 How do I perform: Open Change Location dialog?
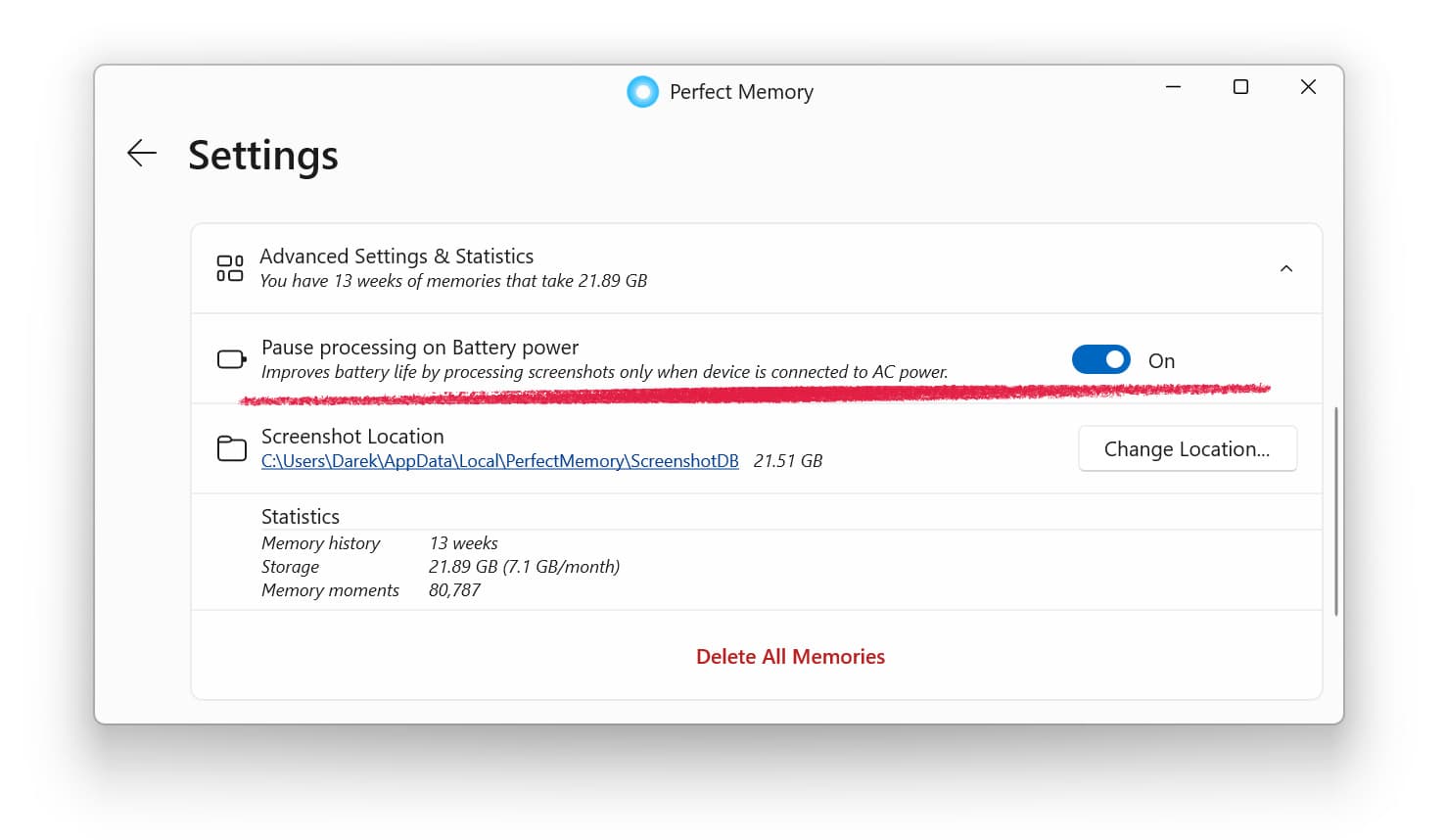[1187, 448]
